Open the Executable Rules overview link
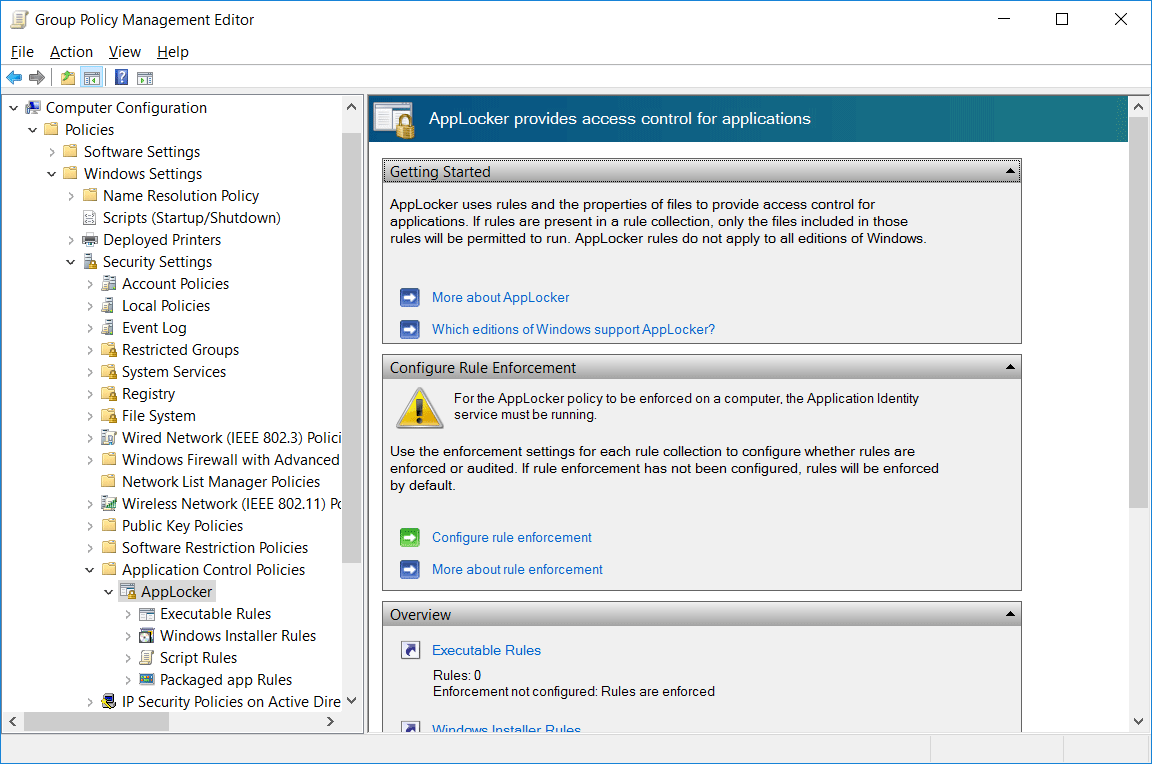The image size is (1152, 764). tap(486, 650)
